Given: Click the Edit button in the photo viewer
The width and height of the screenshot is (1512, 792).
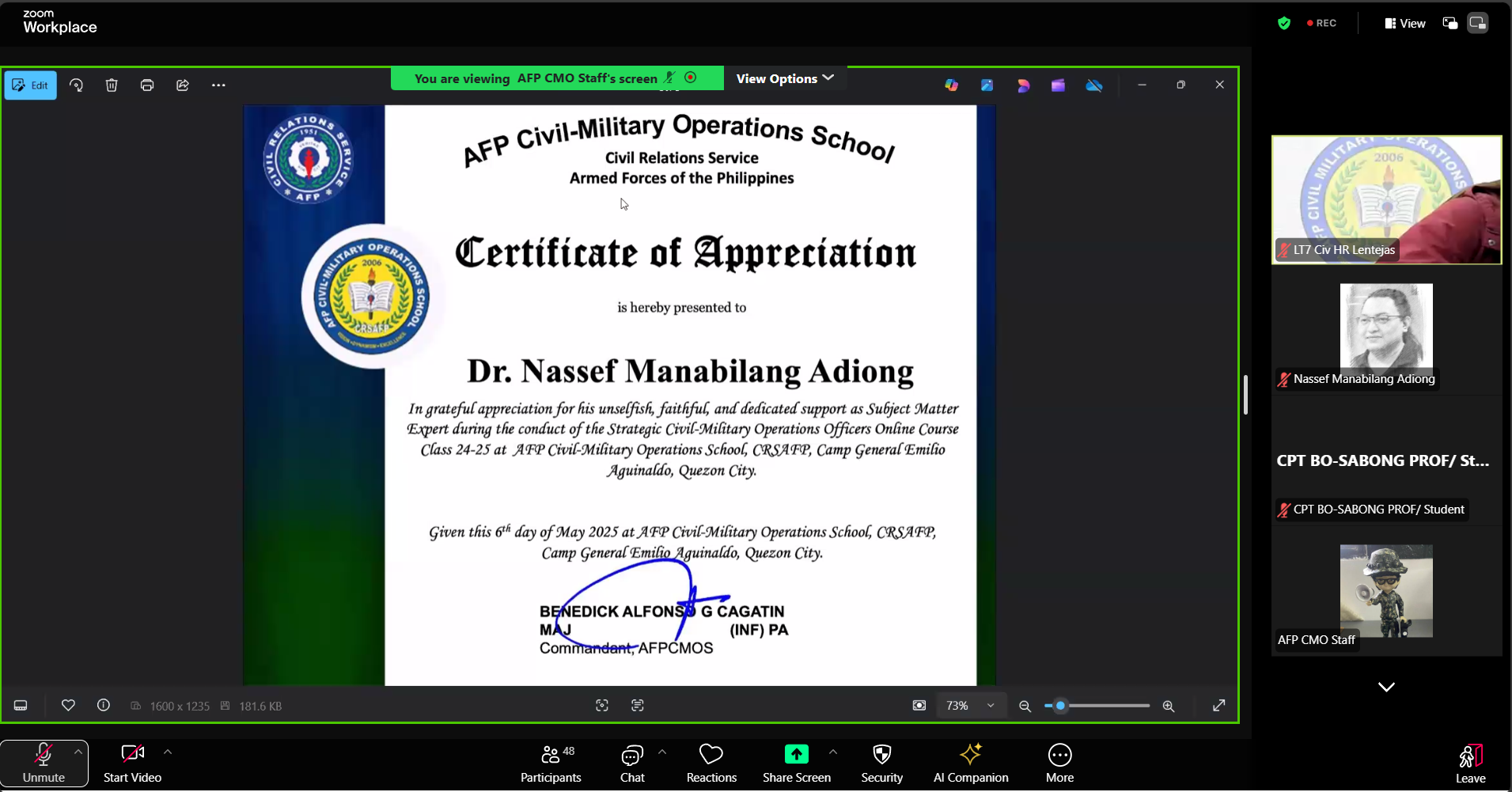Looking at the screenshot, I should pos(31,85).
